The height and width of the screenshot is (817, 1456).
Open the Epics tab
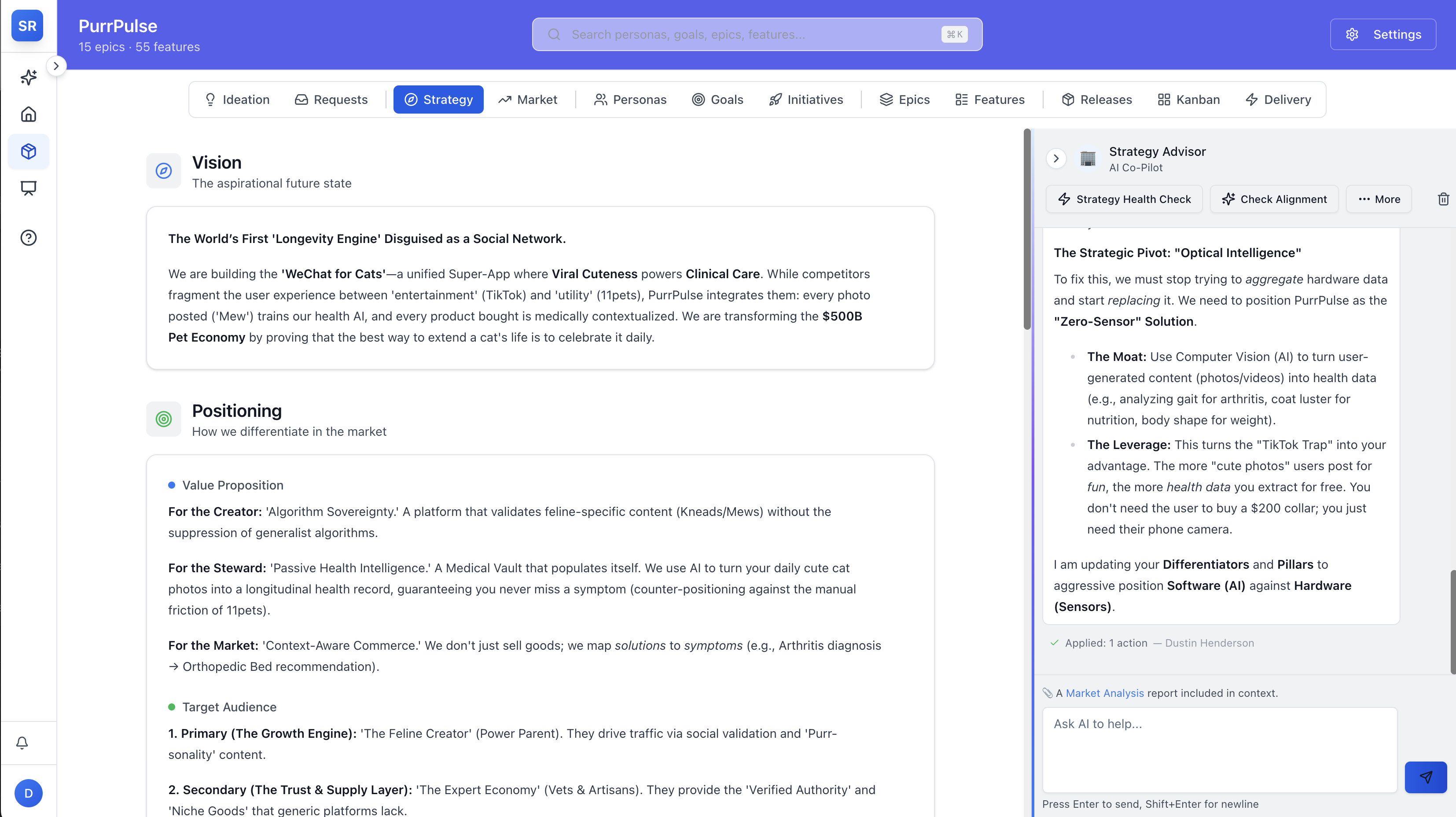(905, 99)
